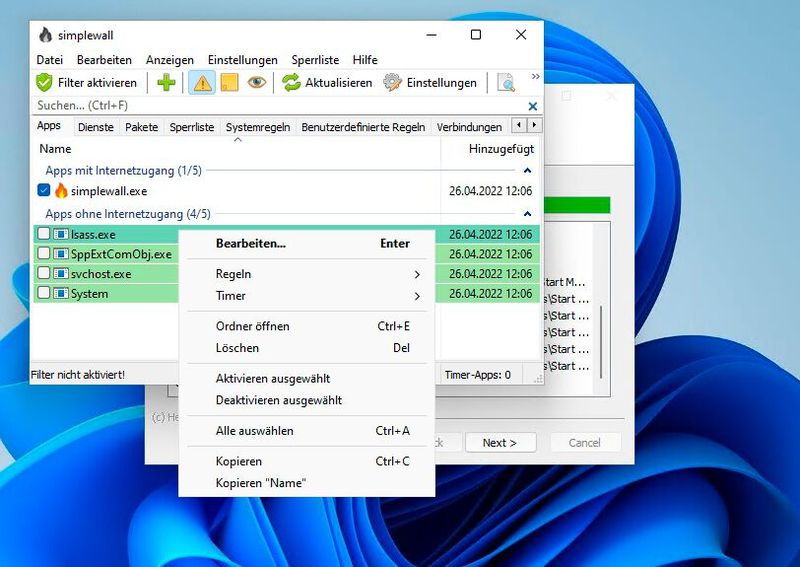Choose Aktivieren ausgewählt
Viewport: 800px width, 567px height.
tap(307, 379)
